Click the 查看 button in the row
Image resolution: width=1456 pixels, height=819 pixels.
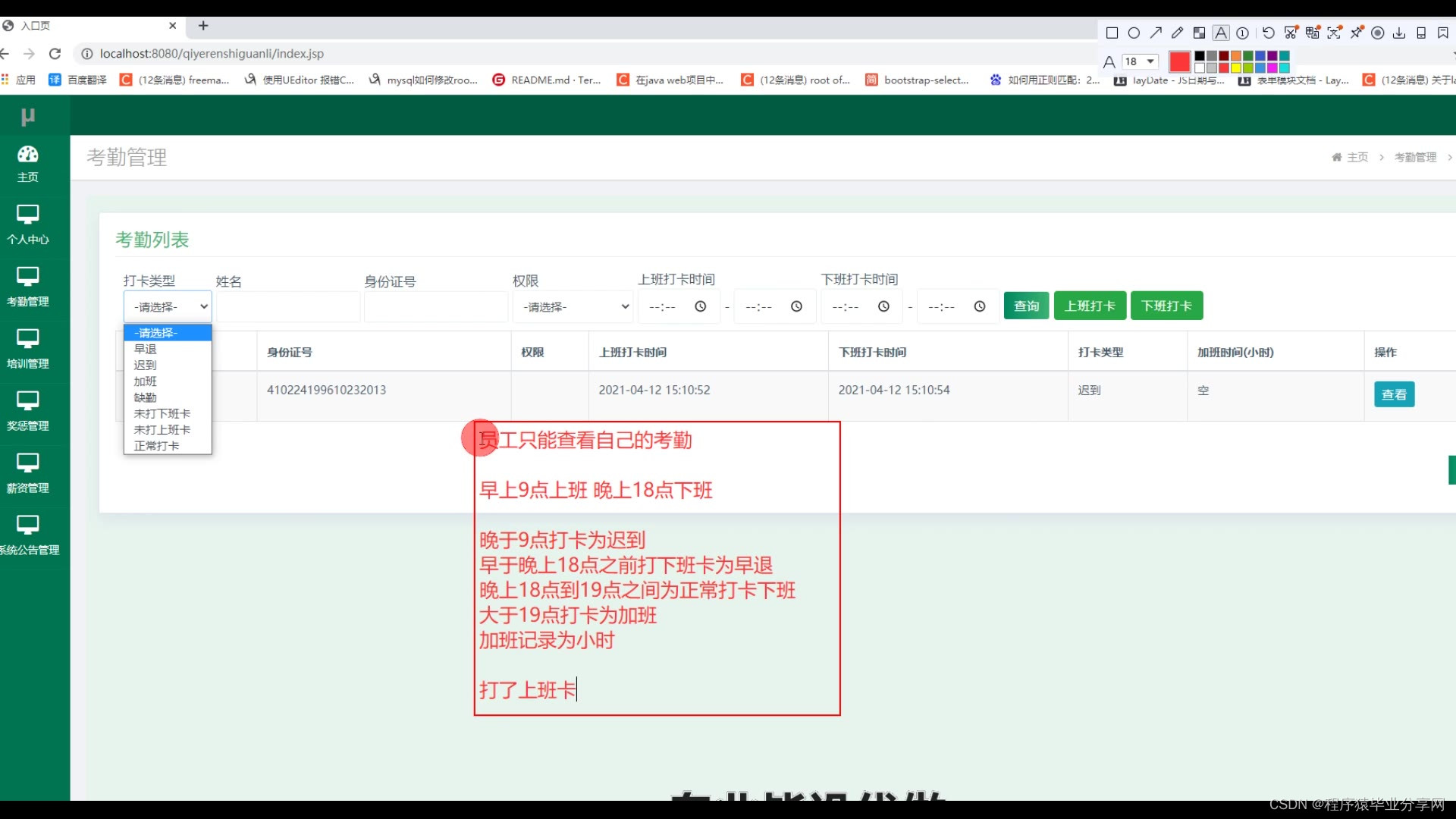pos(1393,394)
